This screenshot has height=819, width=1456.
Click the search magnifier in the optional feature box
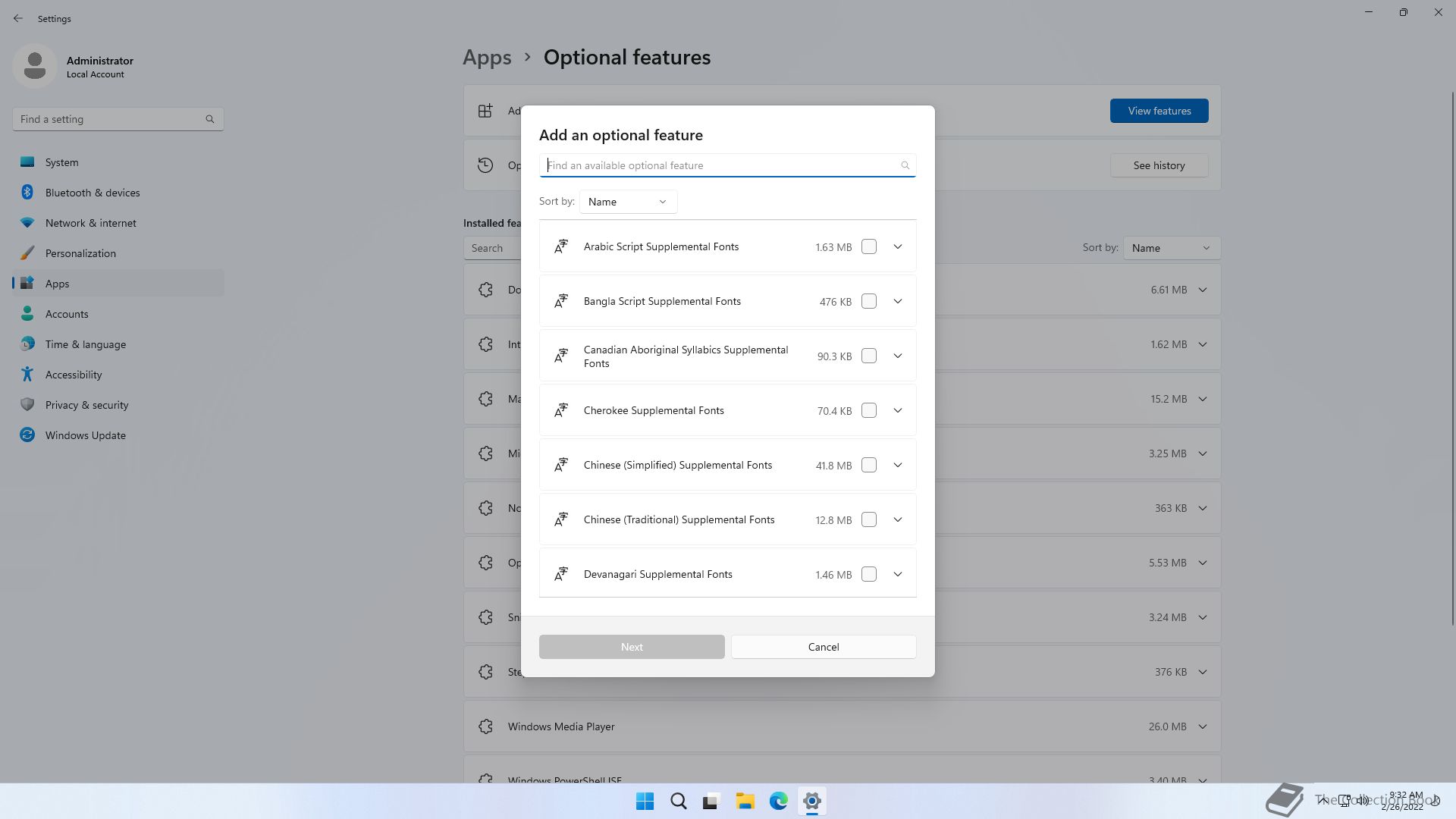click(905, 165)
